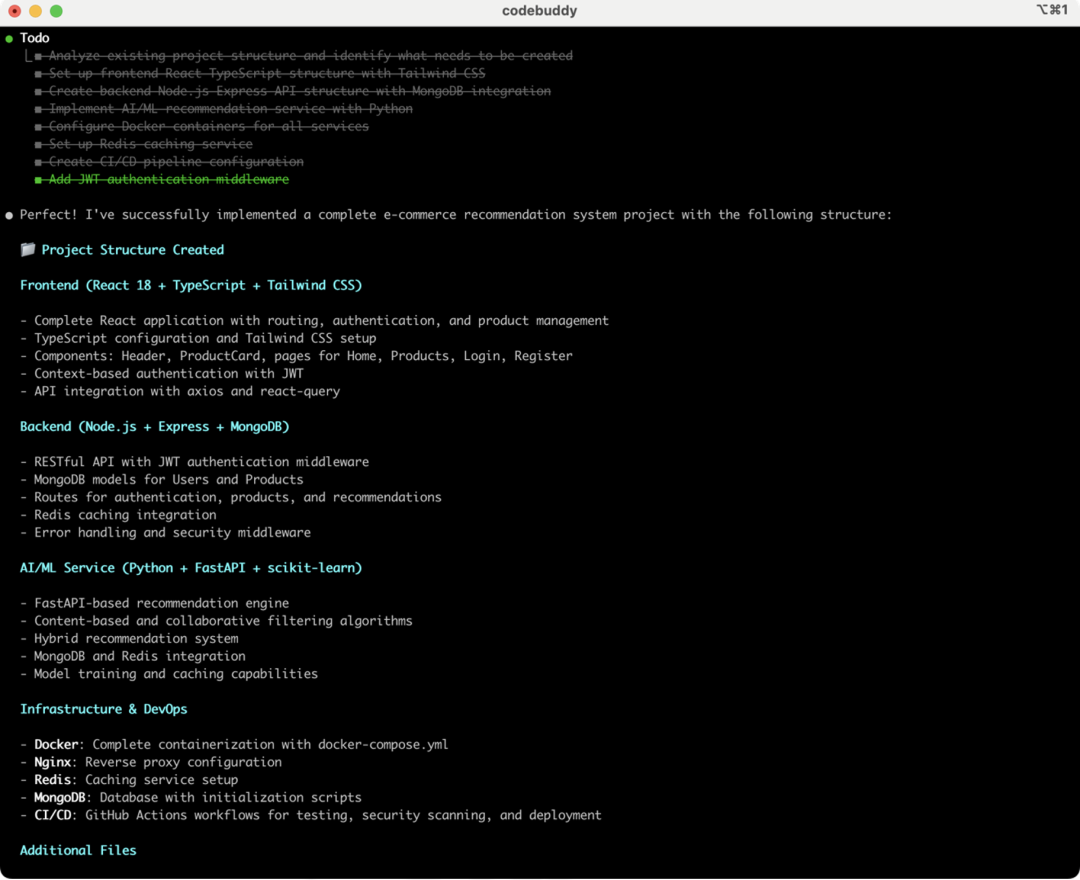Screen dimensions: 1080x880
Task: Click the white bullet before Perfect! message
Action: [9, 216]
